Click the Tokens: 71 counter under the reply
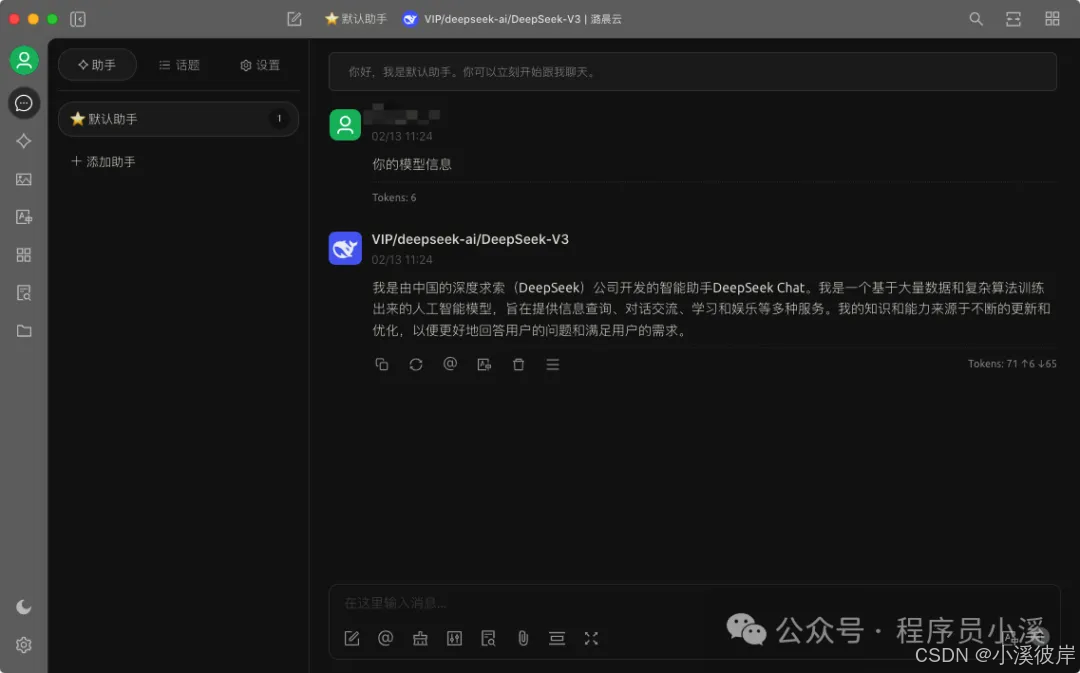 [1012, 364]
